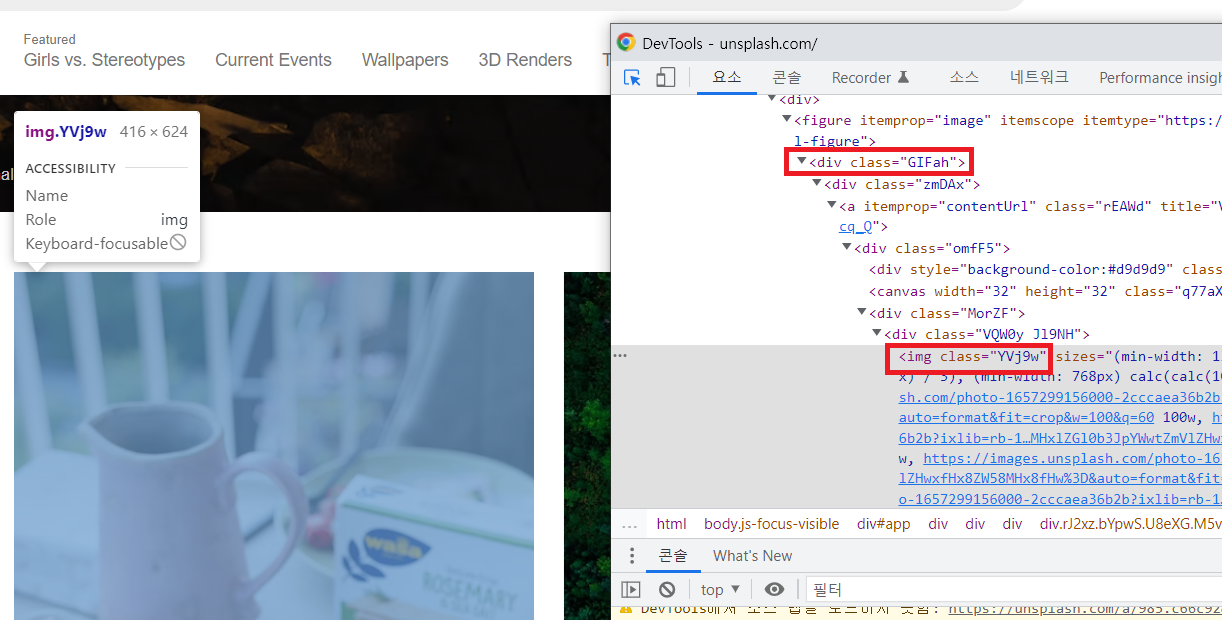Click the ellipsis at the breadcrumb start
This screenshot has width=1222, height=620.
pyautogui.click(x=629, y=525)
